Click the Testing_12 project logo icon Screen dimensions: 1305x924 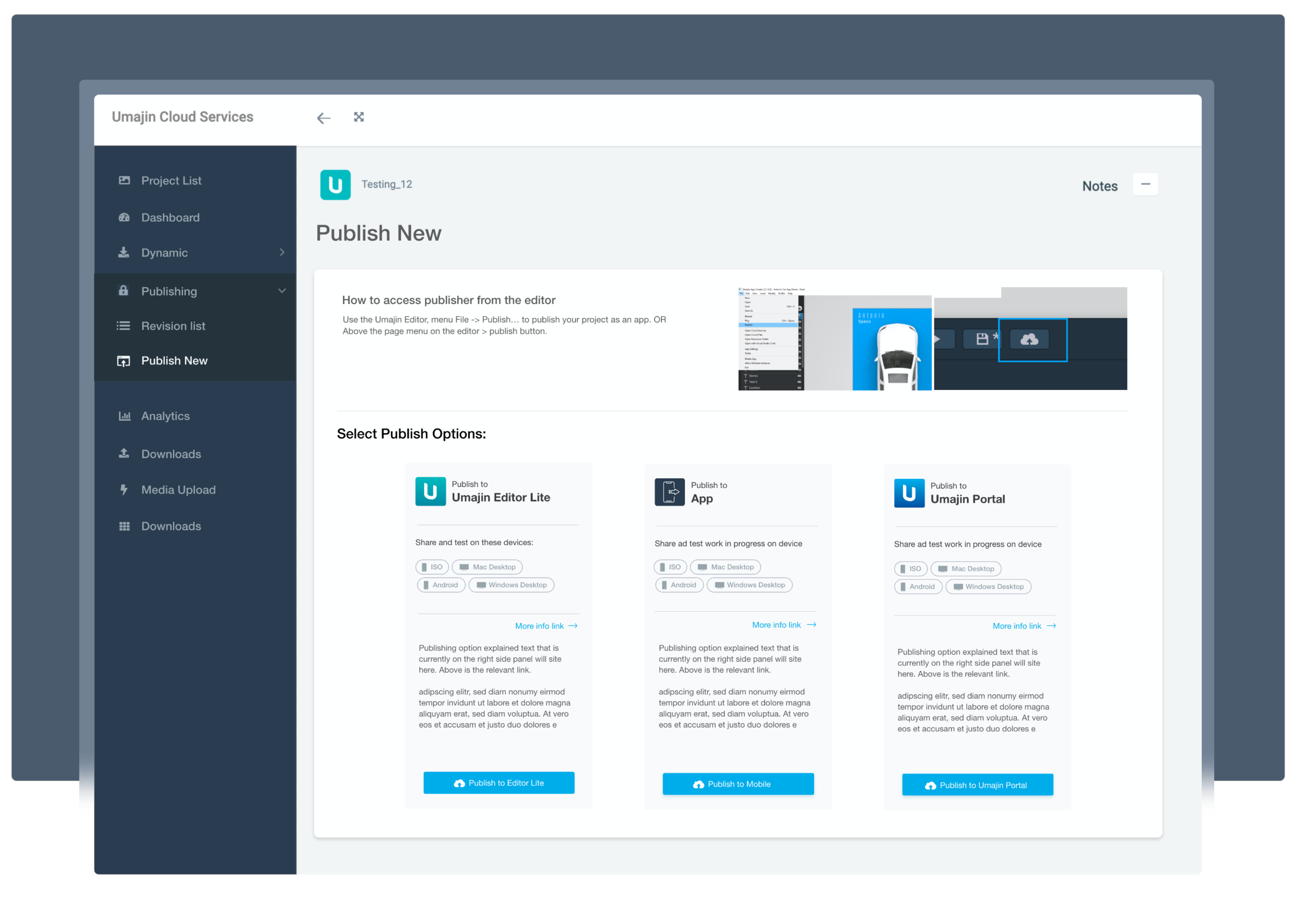pyautogui.click(x=335, y=184)
